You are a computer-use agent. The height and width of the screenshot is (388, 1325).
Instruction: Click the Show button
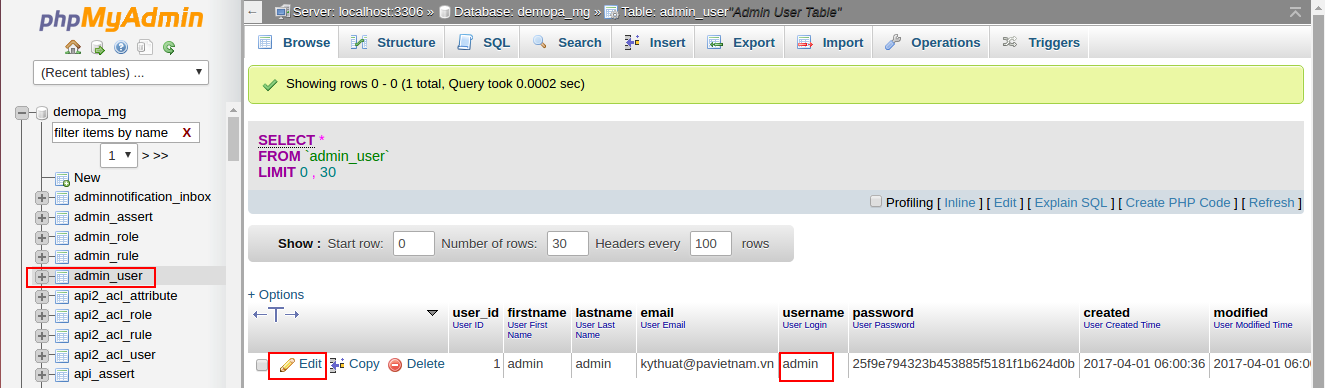tap(299, 243)
